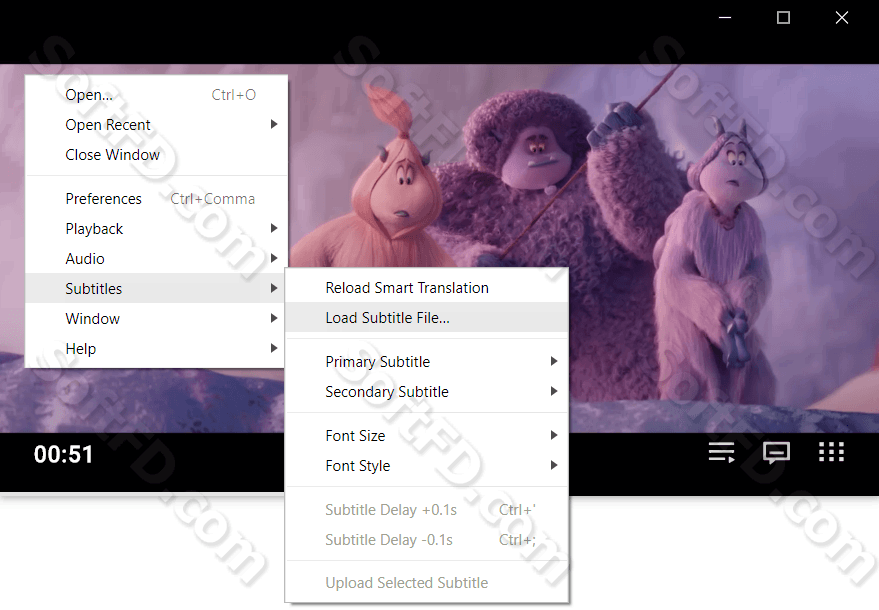Expand the Font Size submenu

427,436
